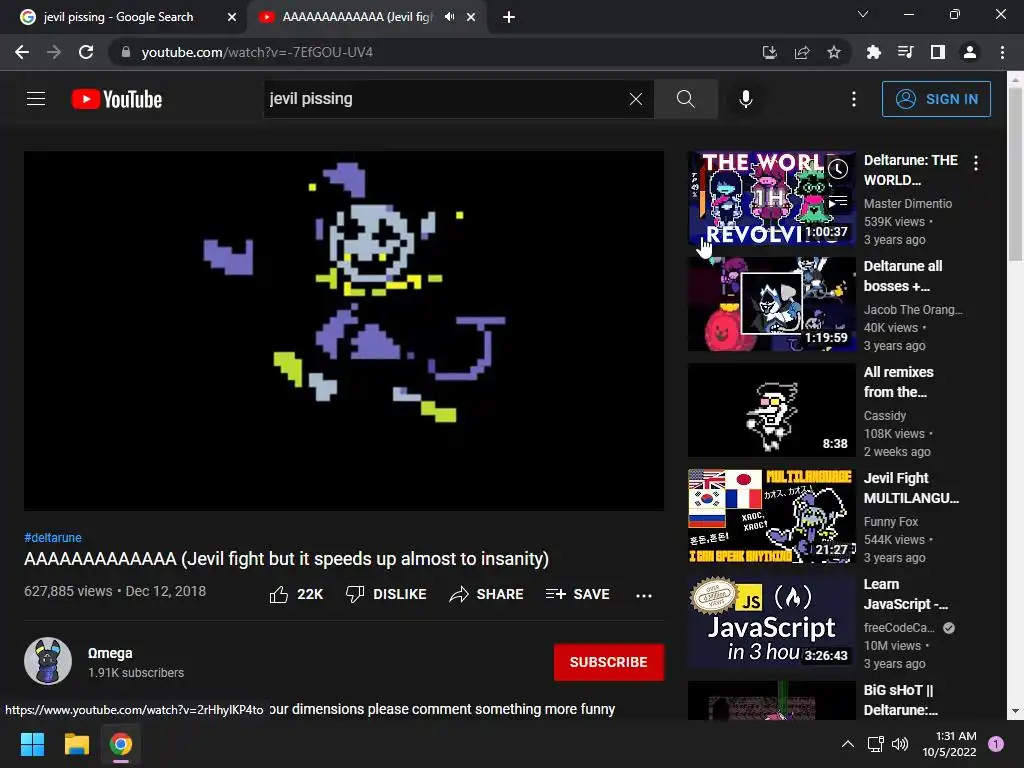The image size is (1024, 768).
Task: Bookmark this page with star
Action: (x=834, y=52)
